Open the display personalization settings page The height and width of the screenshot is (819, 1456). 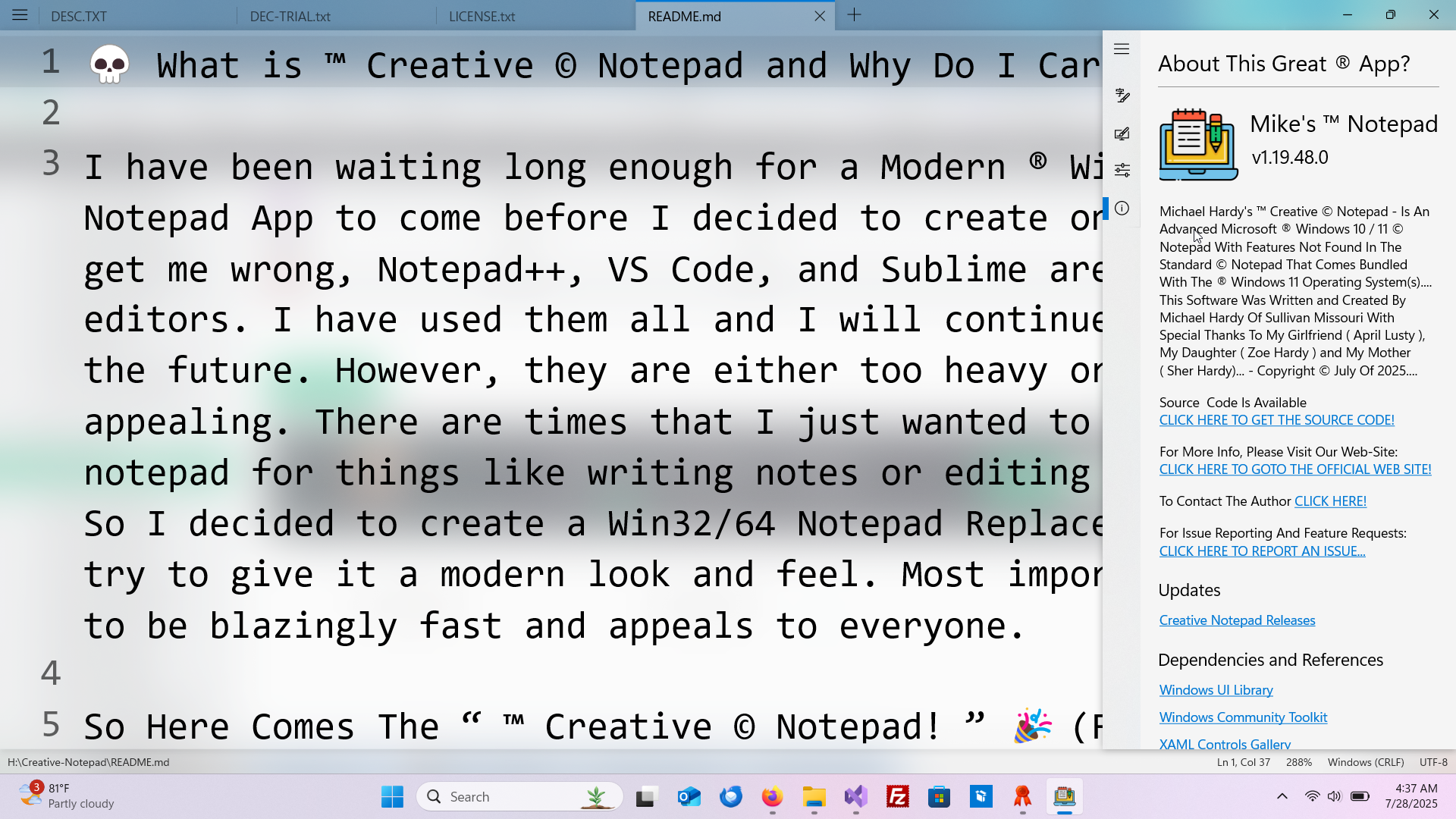(x=1122, y=133)
